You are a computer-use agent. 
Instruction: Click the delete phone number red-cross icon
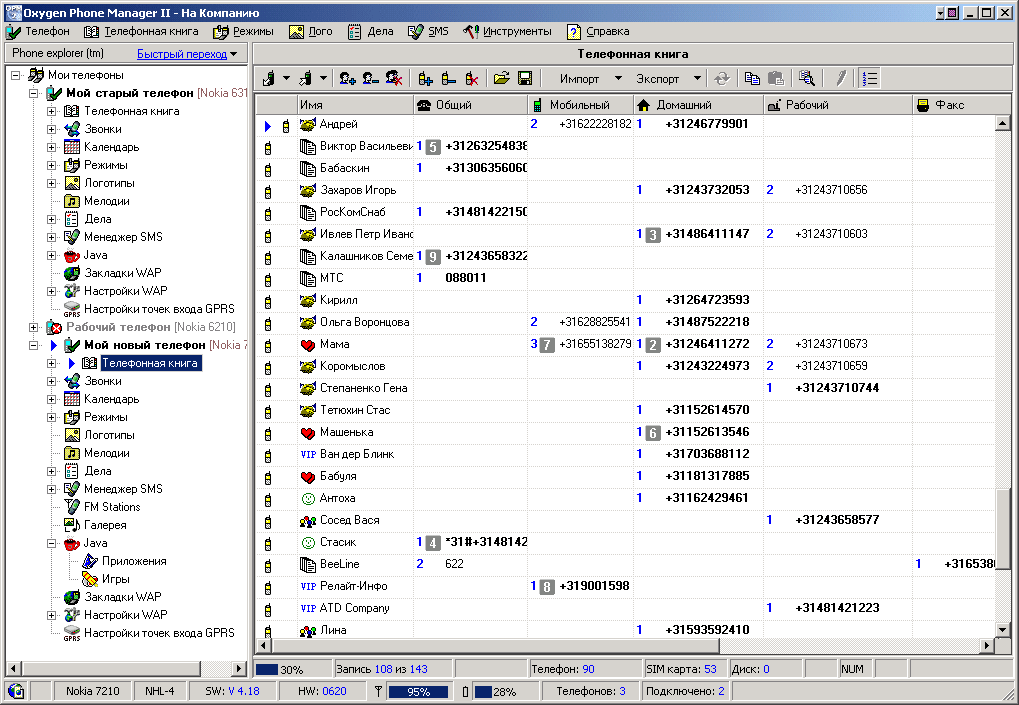472,79
